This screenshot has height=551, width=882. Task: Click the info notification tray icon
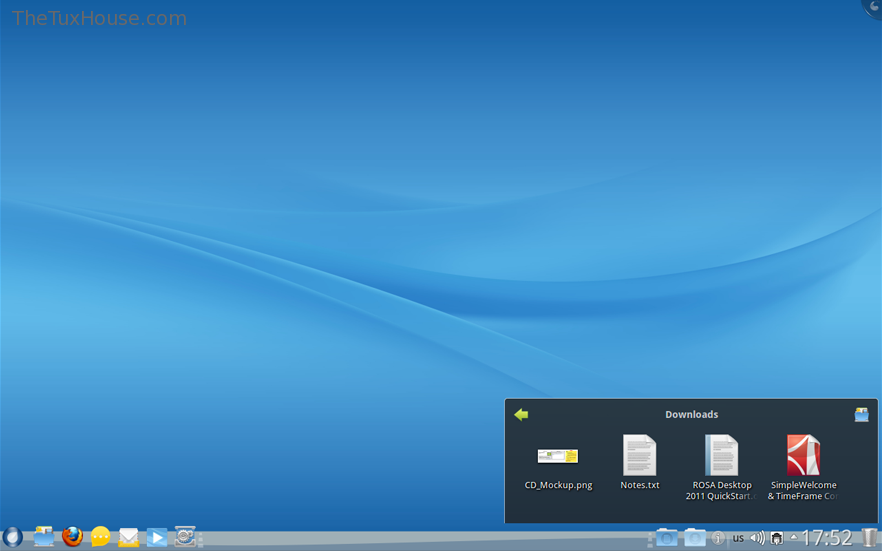(717, 538)
